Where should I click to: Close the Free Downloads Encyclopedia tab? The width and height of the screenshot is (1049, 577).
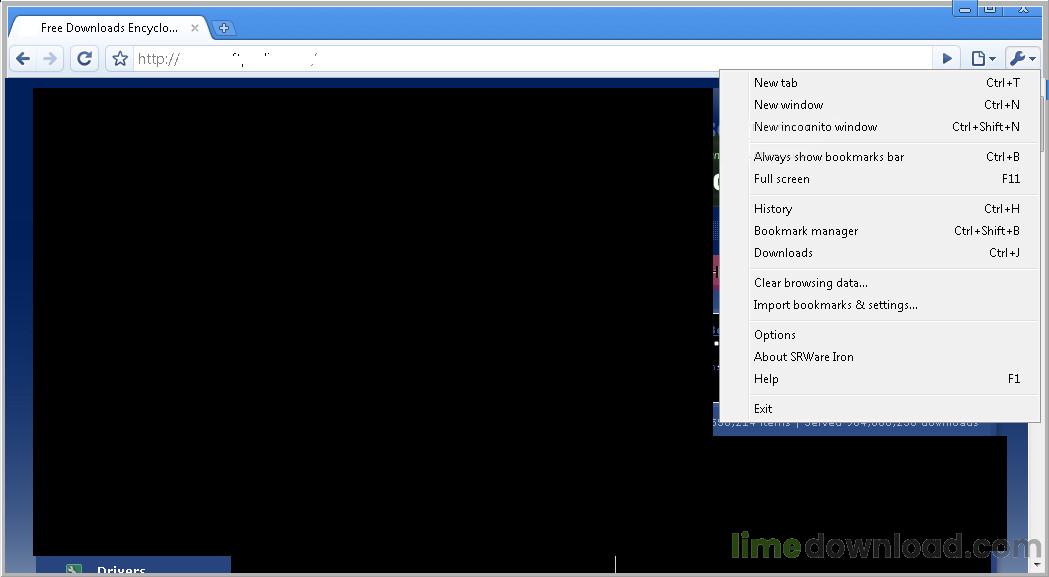[195, 28]
